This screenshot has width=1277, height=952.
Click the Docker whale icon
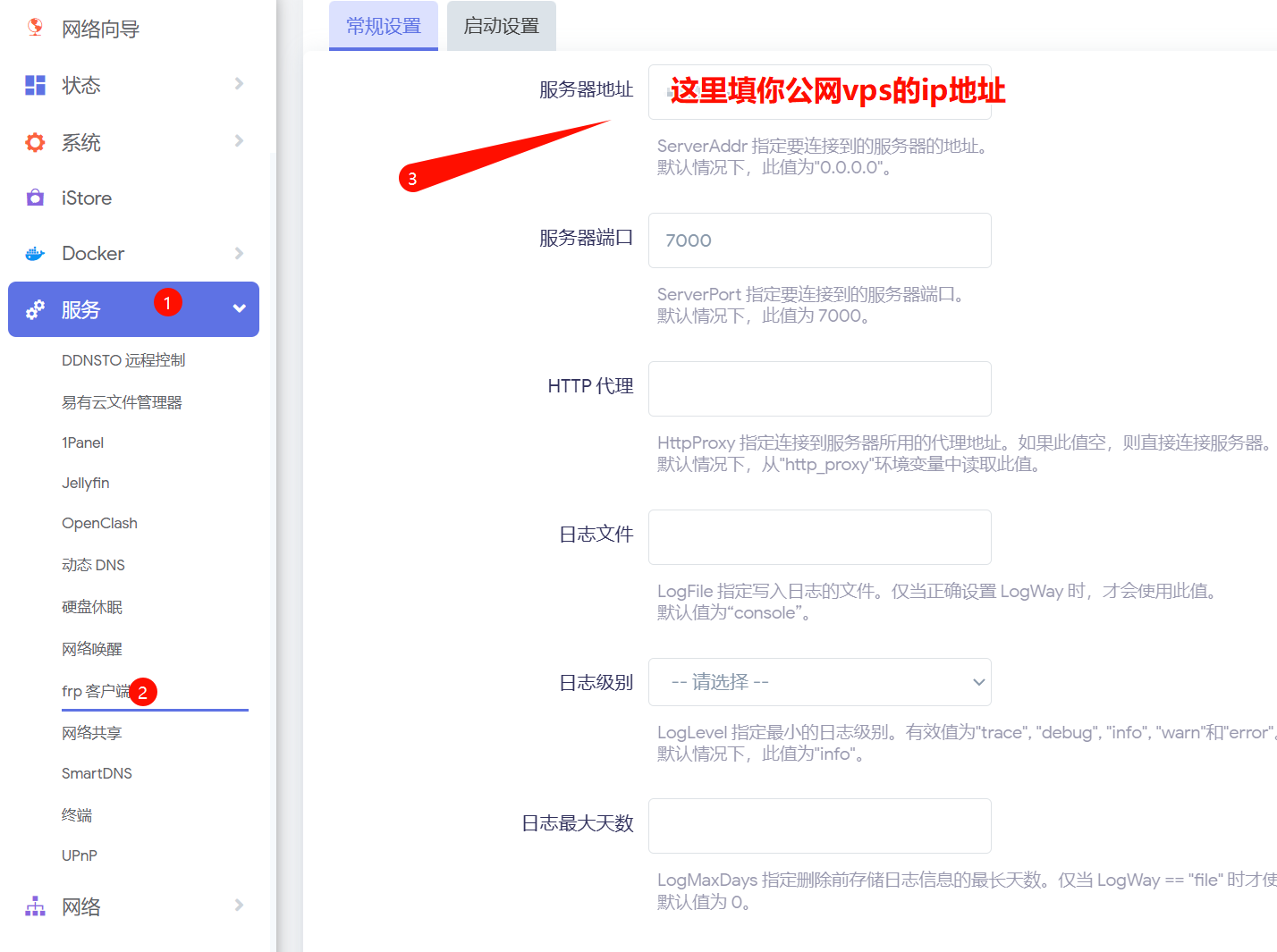[34, 253]
